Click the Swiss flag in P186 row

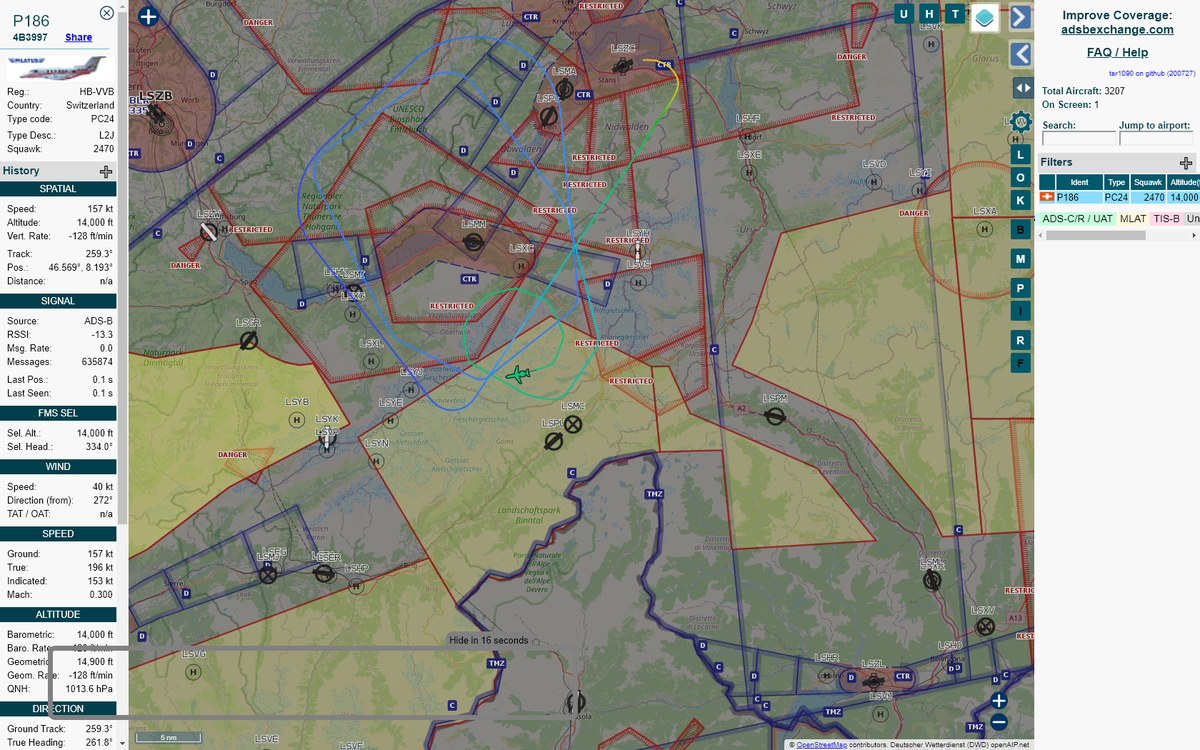1047,197
